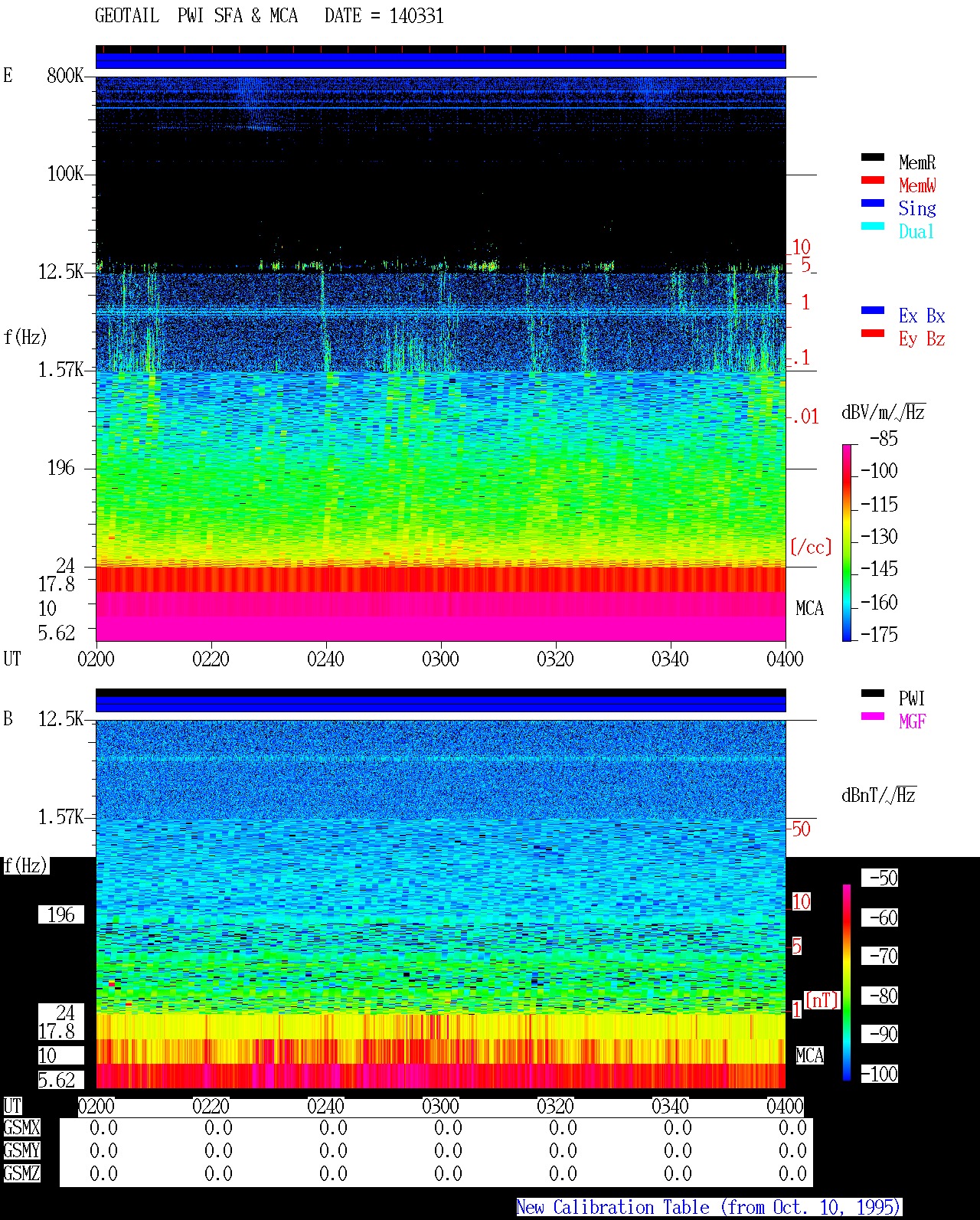Click the black PWI legend swatch
Screen dimensions: 980x1220
[x=872, y=693]
